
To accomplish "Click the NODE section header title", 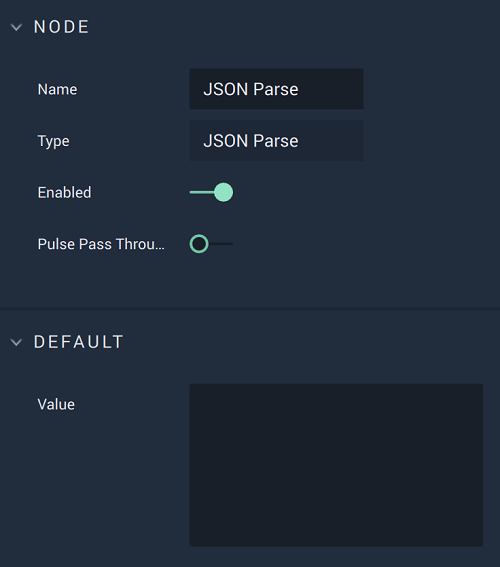I will (x=61, y=27).
